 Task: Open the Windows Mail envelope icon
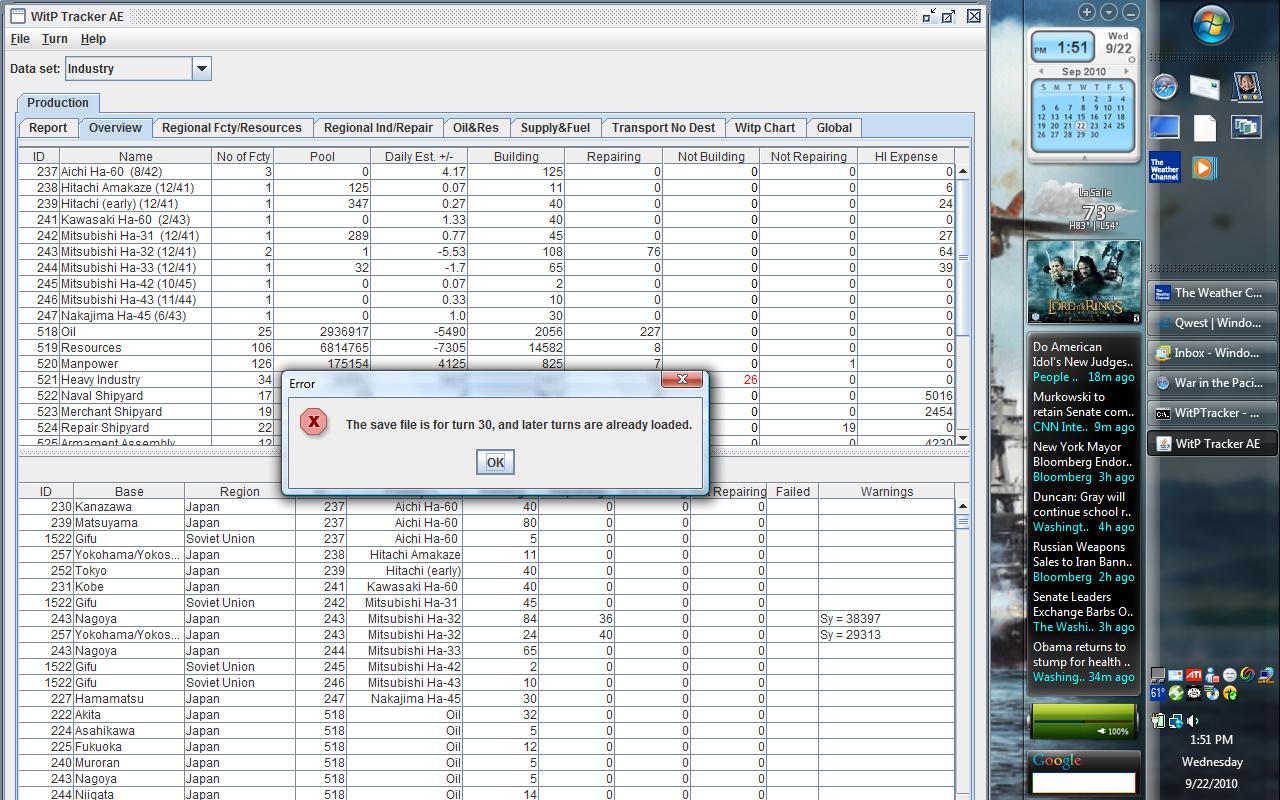click(x=1204, y=87)
